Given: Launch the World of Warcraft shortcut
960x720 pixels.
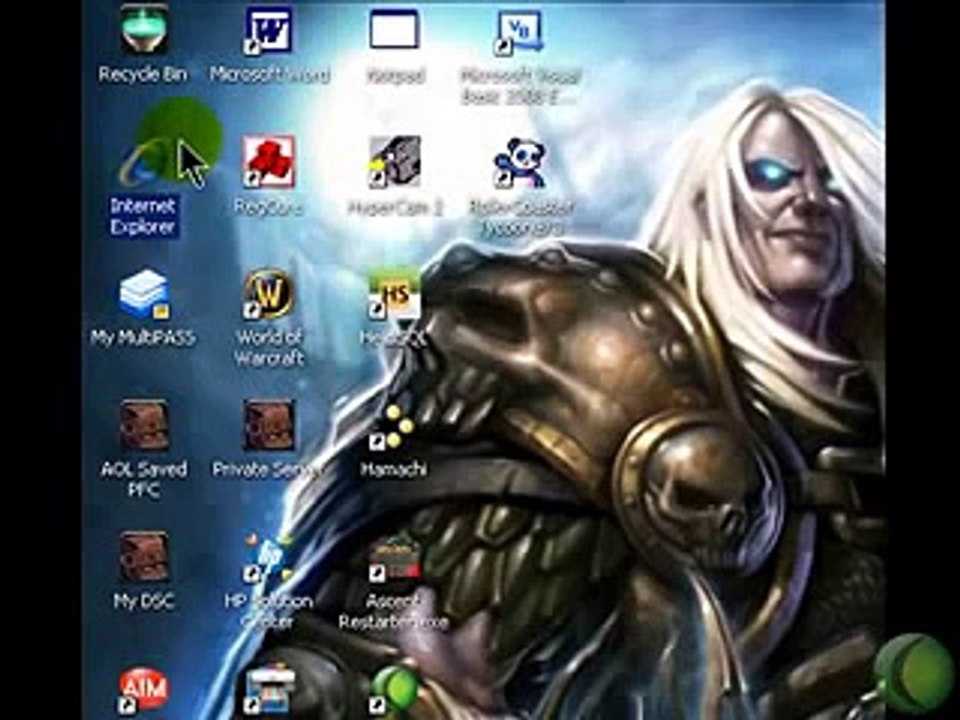Looking at the screenshot, I should (x=268, y=294).
